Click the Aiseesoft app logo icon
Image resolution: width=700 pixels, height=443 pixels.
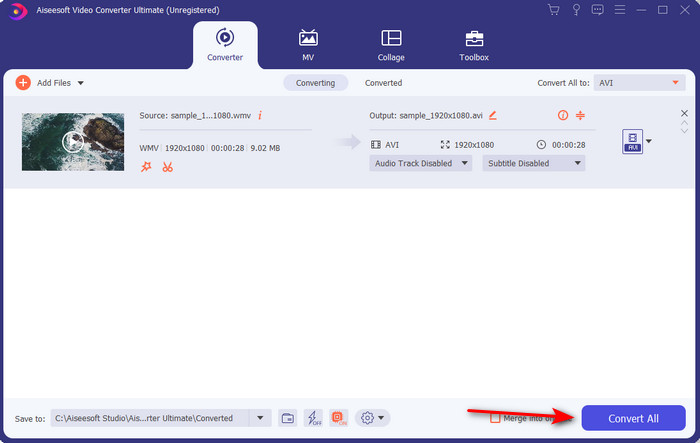pyautogui.click(x=18, y=11)
